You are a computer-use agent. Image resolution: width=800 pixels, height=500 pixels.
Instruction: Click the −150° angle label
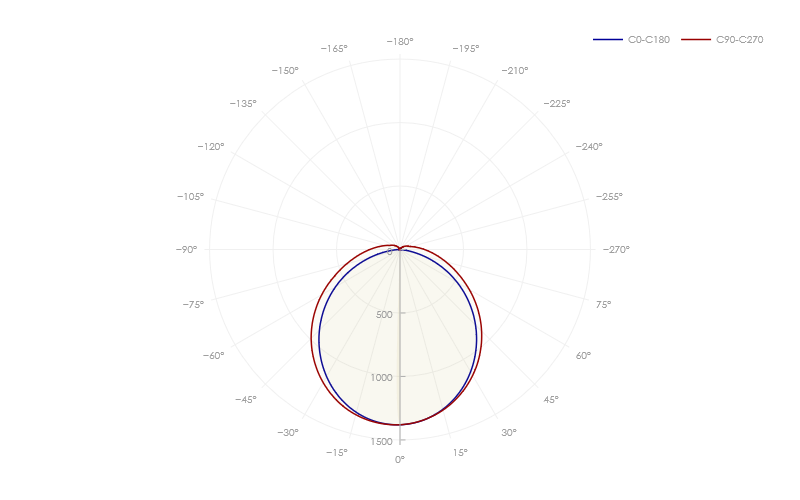(x=285, y=71)
